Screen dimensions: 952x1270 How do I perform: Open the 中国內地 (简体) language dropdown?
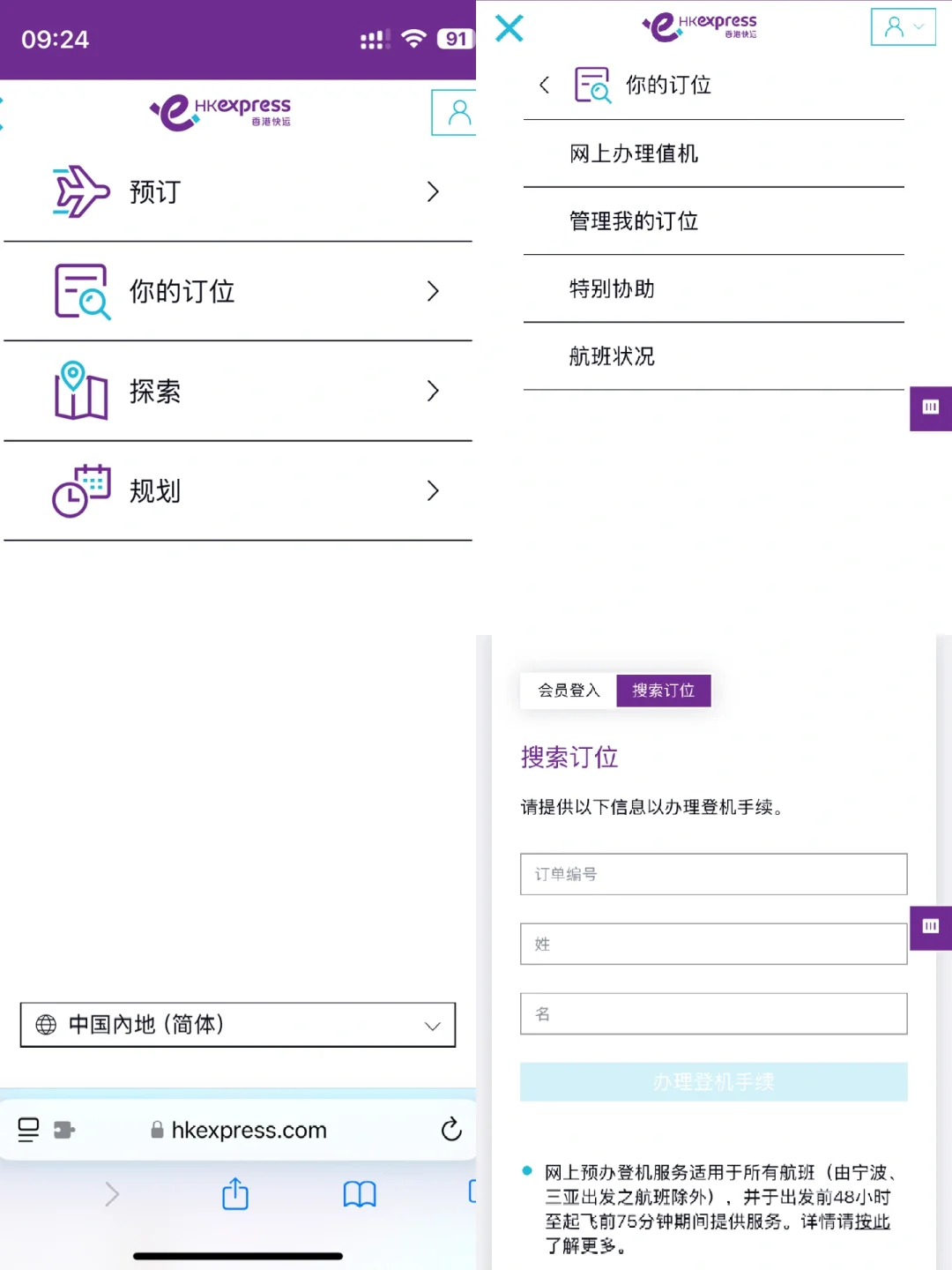pyautogui.click(x=237, y=1025)
